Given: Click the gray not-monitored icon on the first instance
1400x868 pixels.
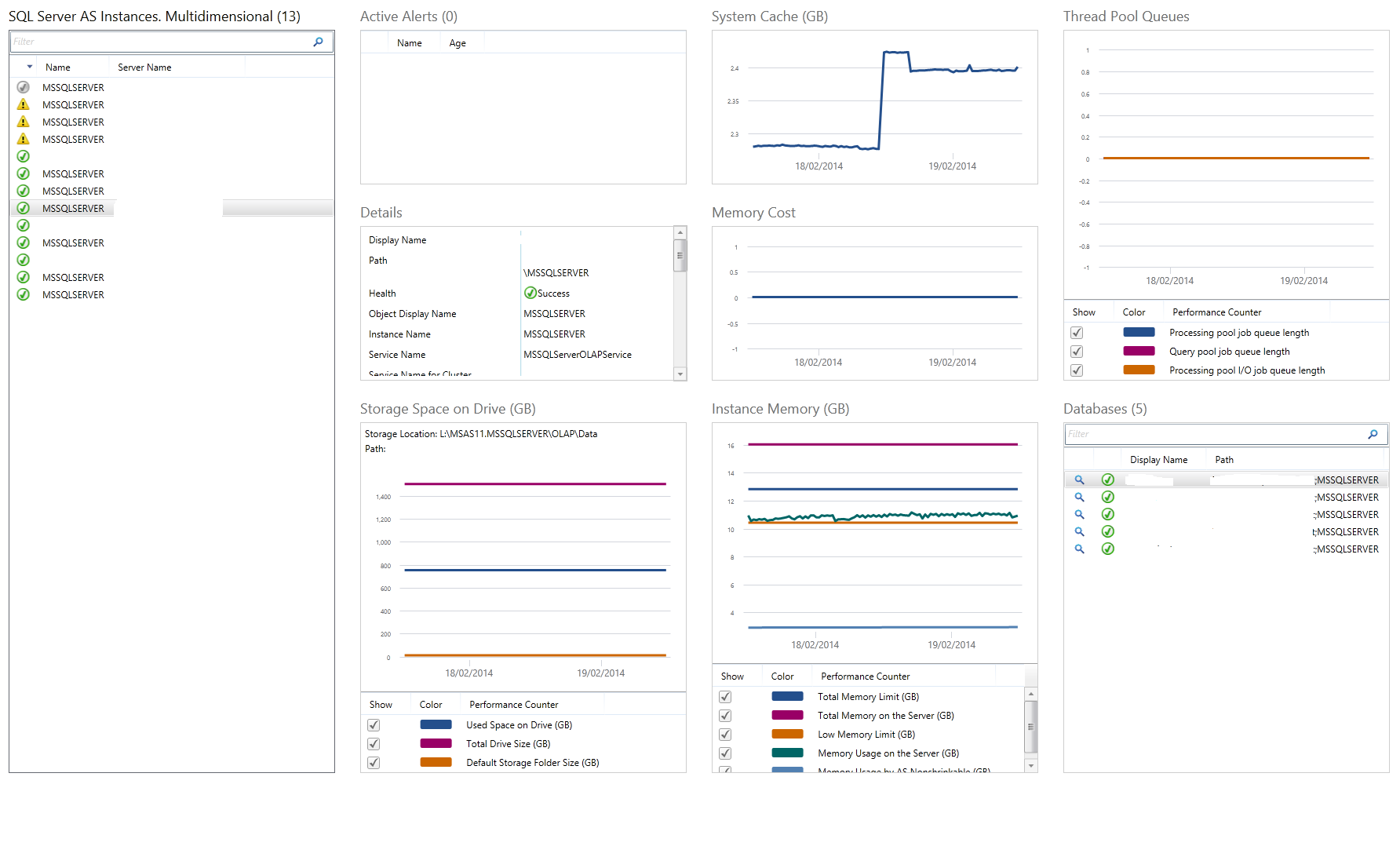Looking at the screenshot, I should click(24, 87).
